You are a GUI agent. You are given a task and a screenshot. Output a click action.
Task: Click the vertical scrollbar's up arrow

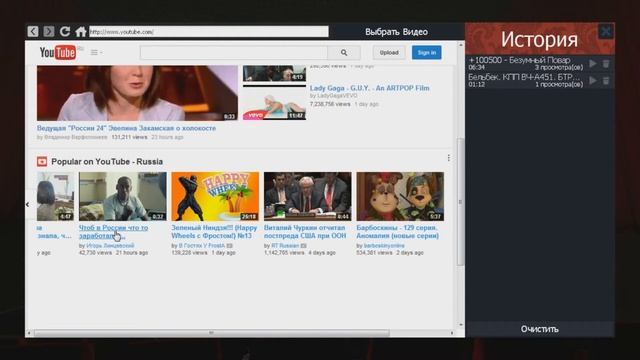(460, 45)
